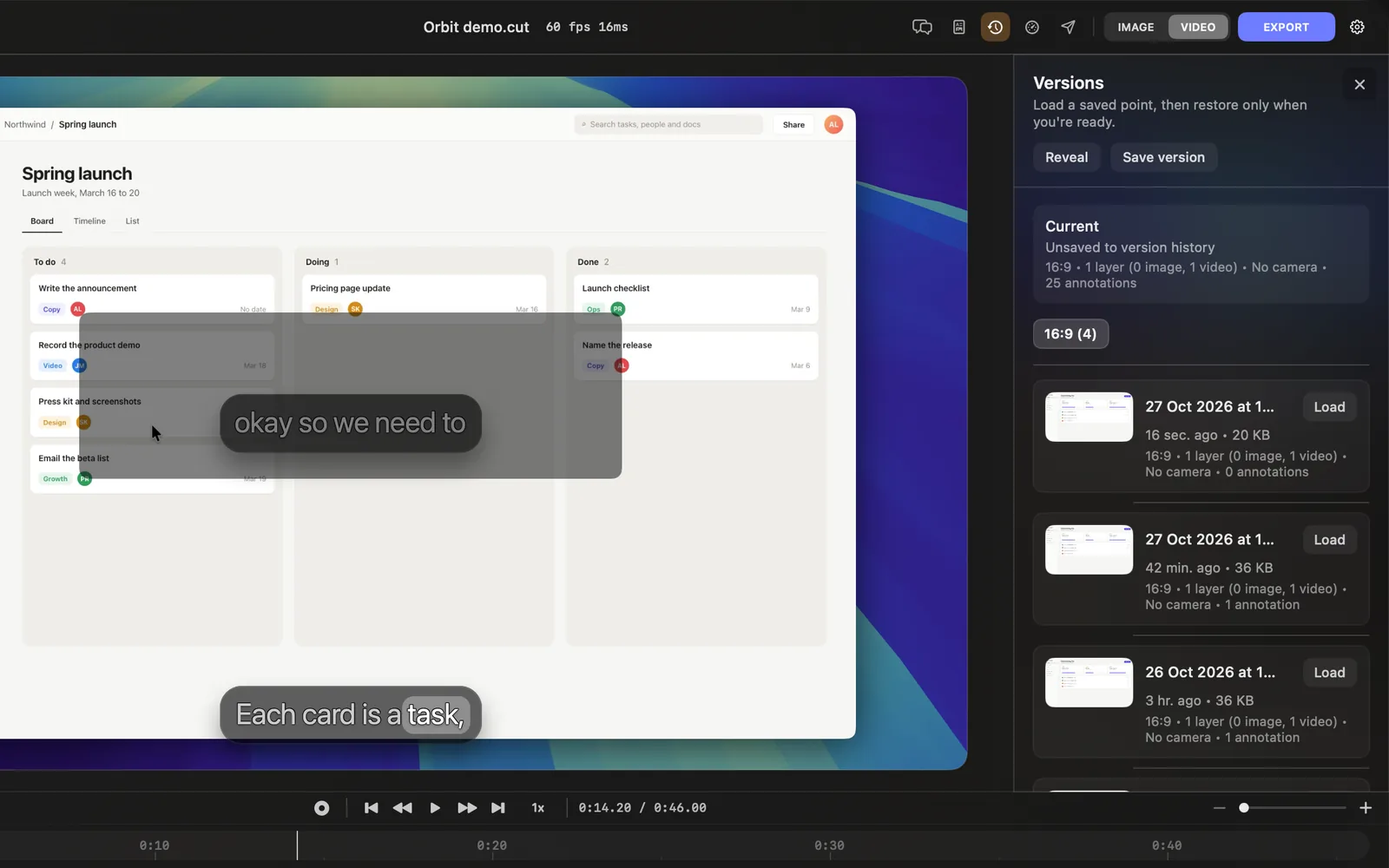1389x868 pixels.
Task: Switch to VIDEO mode
Action: (x=1198, y=27)
